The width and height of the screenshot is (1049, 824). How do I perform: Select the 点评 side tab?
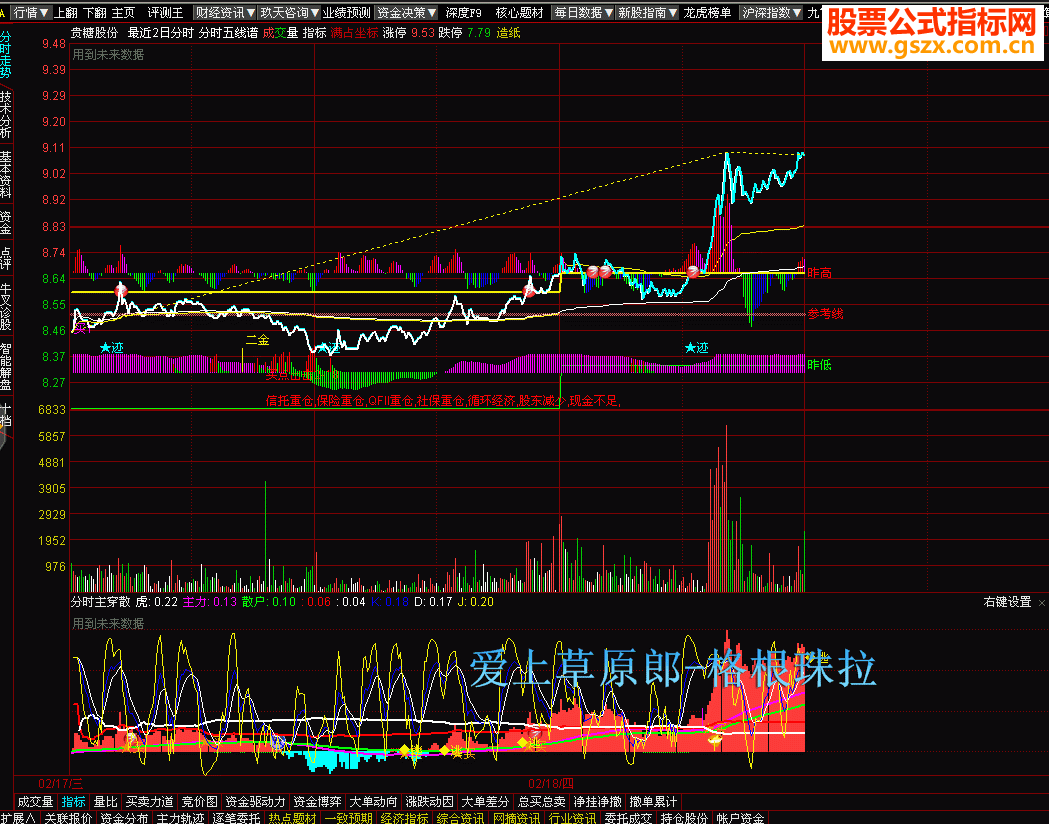click(5, 258)
